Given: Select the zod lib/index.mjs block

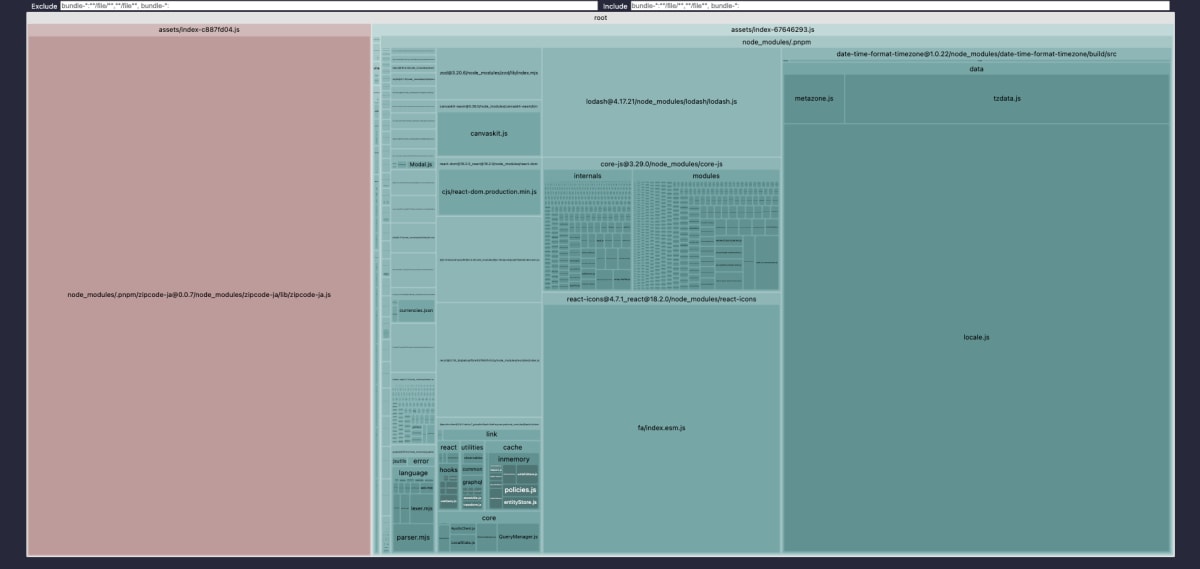Looking at the screenshot, I should pos(489,73).
